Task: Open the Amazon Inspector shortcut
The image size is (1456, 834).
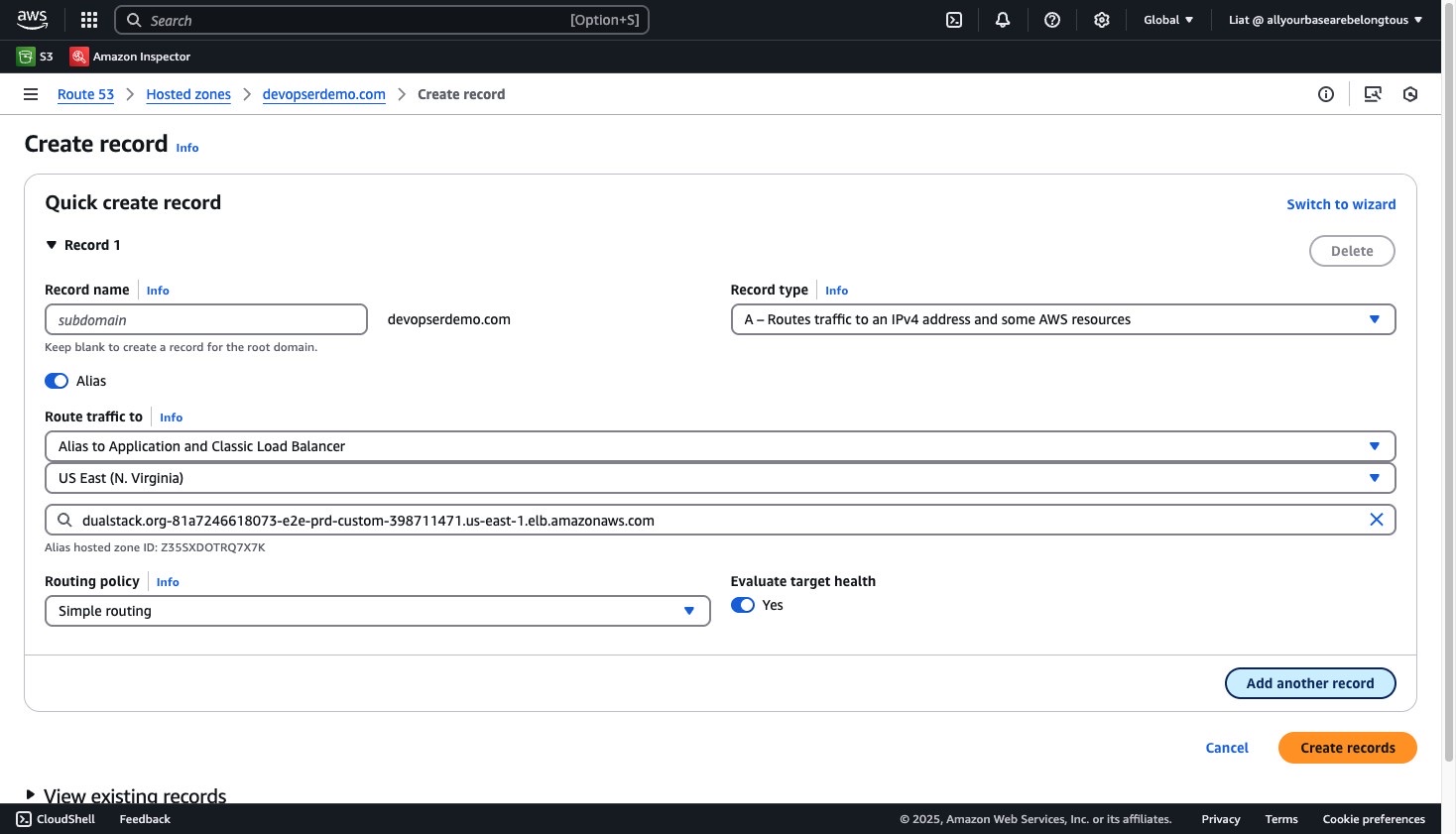Action: pos(130,57)
